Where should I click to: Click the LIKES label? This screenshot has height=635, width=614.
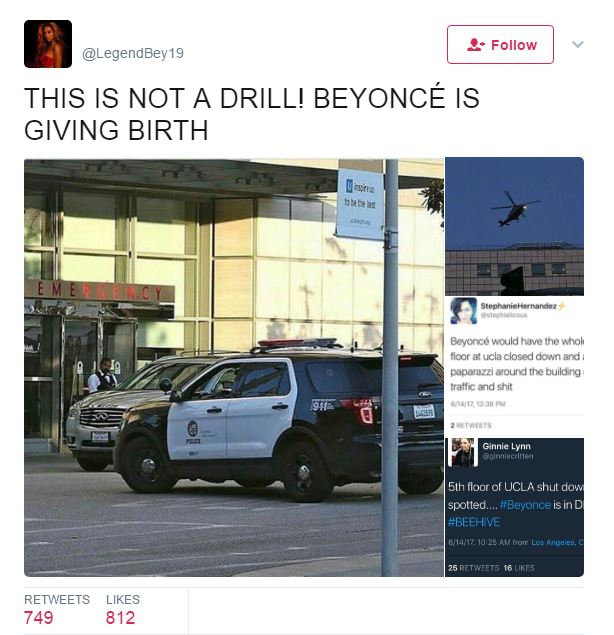[x=123, y=599]
